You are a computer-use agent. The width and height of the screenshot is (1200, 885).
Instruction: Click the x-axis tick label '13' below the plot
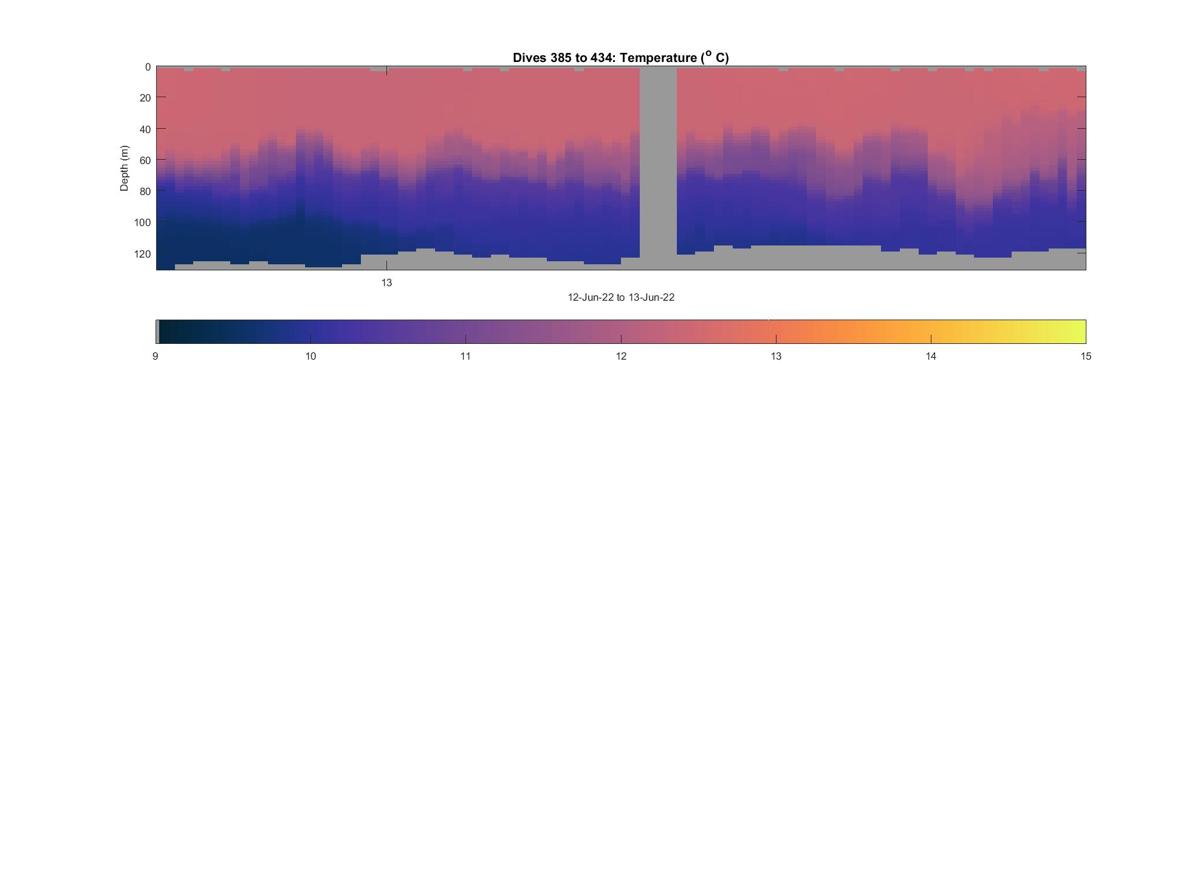coord(387,283)
